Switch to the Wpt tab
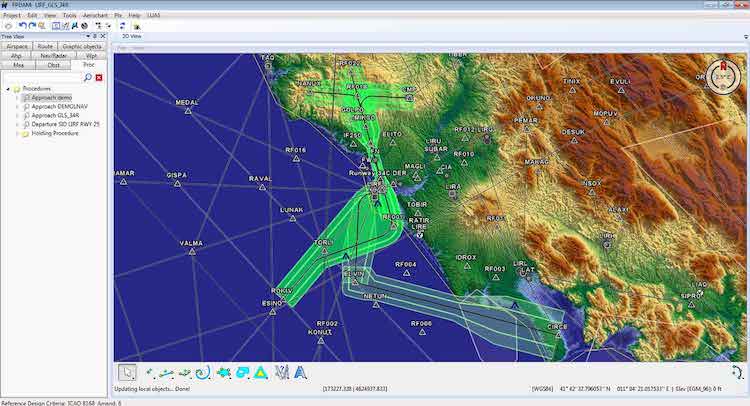The image size is (750, 406). click(x=91, y=55)
